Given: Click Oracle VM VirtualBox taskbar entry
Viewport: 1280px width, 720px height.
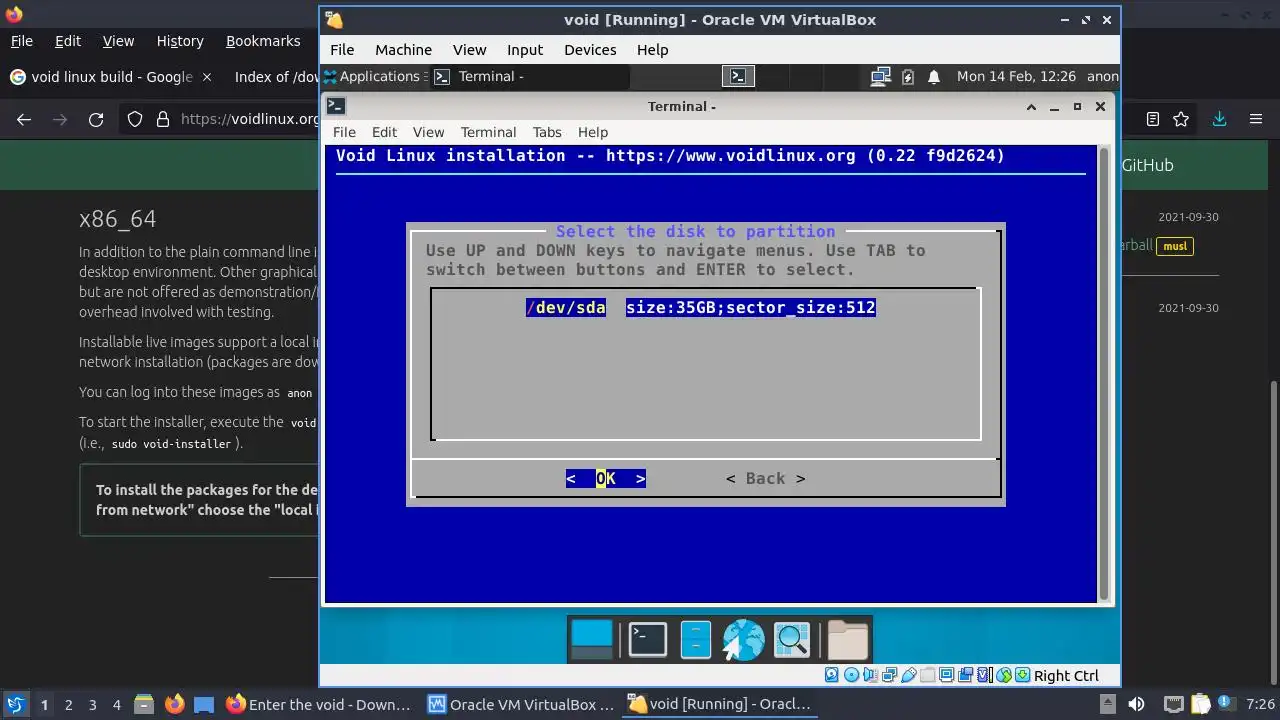Looking at the screenshot, I should click(x=520, y=704).
